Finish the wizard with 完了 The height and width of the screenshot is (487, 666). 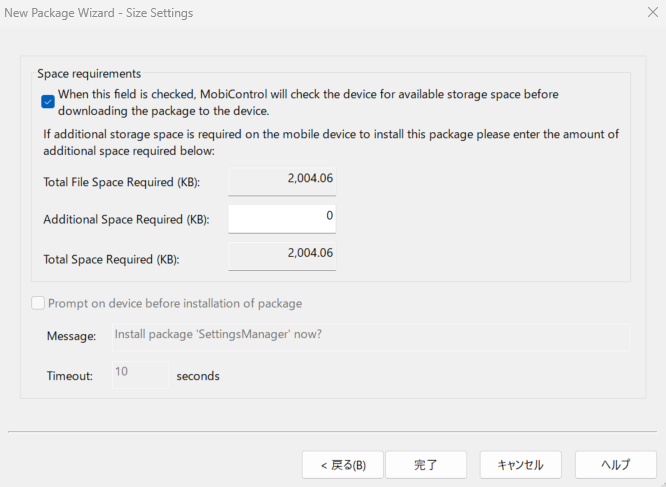(x=426, y=465)
